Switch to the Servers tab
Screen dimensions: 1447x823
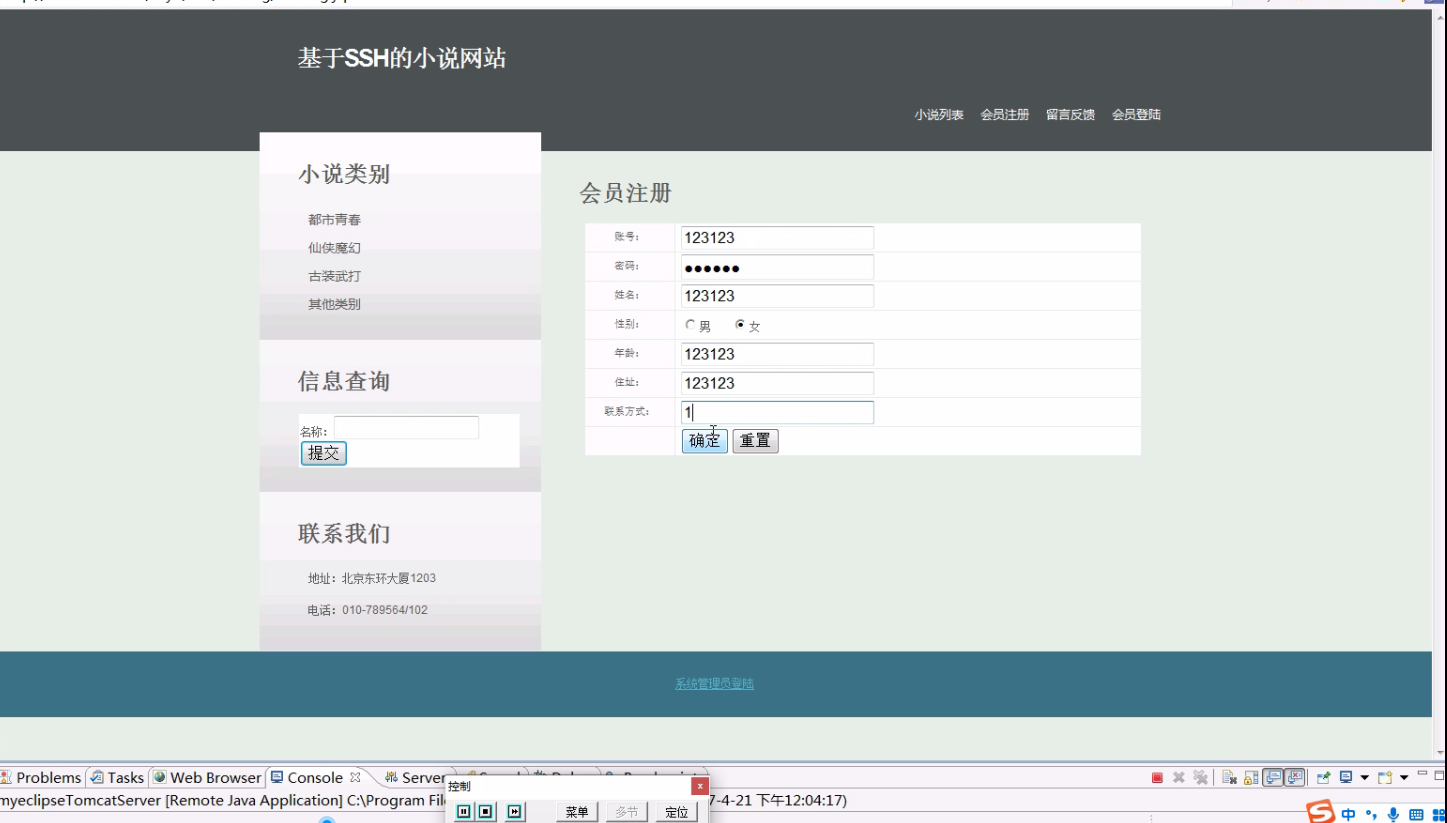tap(415, 778)
